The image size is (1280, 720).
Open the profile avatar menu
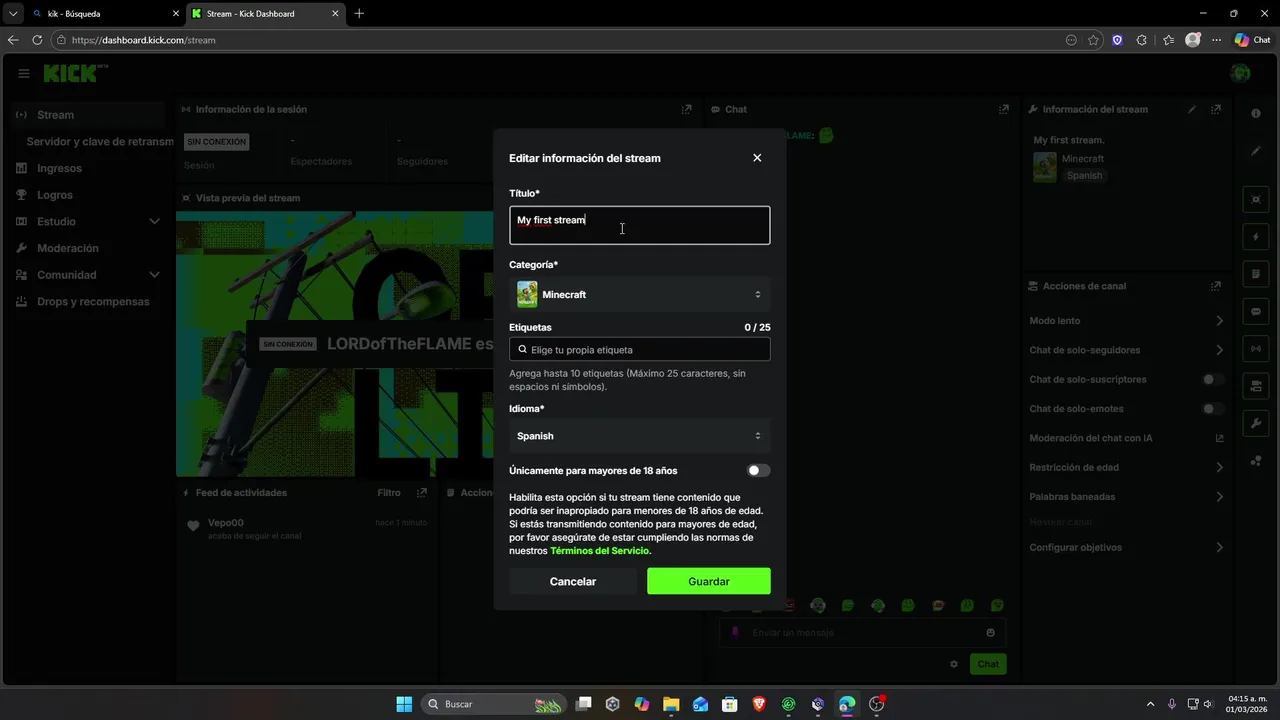click(1240, 73)
